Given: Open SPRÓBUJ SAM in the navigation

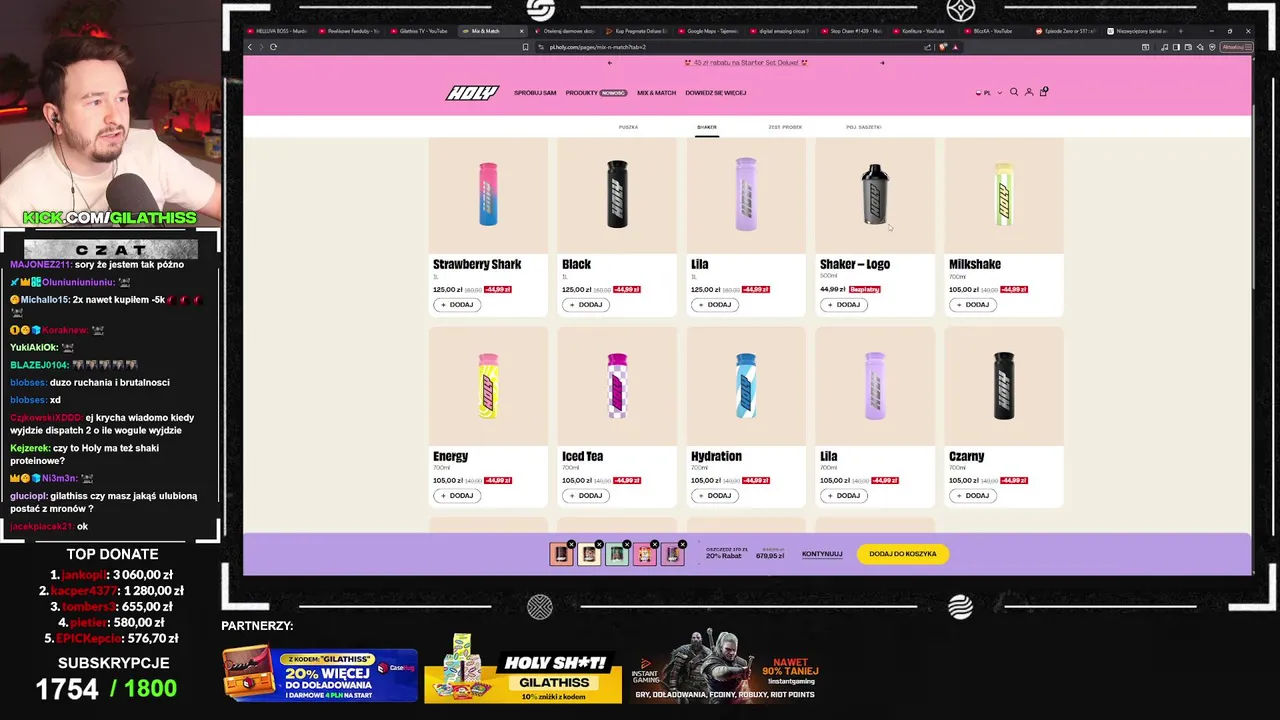Looking at the screenshot, I should (x=535, y=93).
